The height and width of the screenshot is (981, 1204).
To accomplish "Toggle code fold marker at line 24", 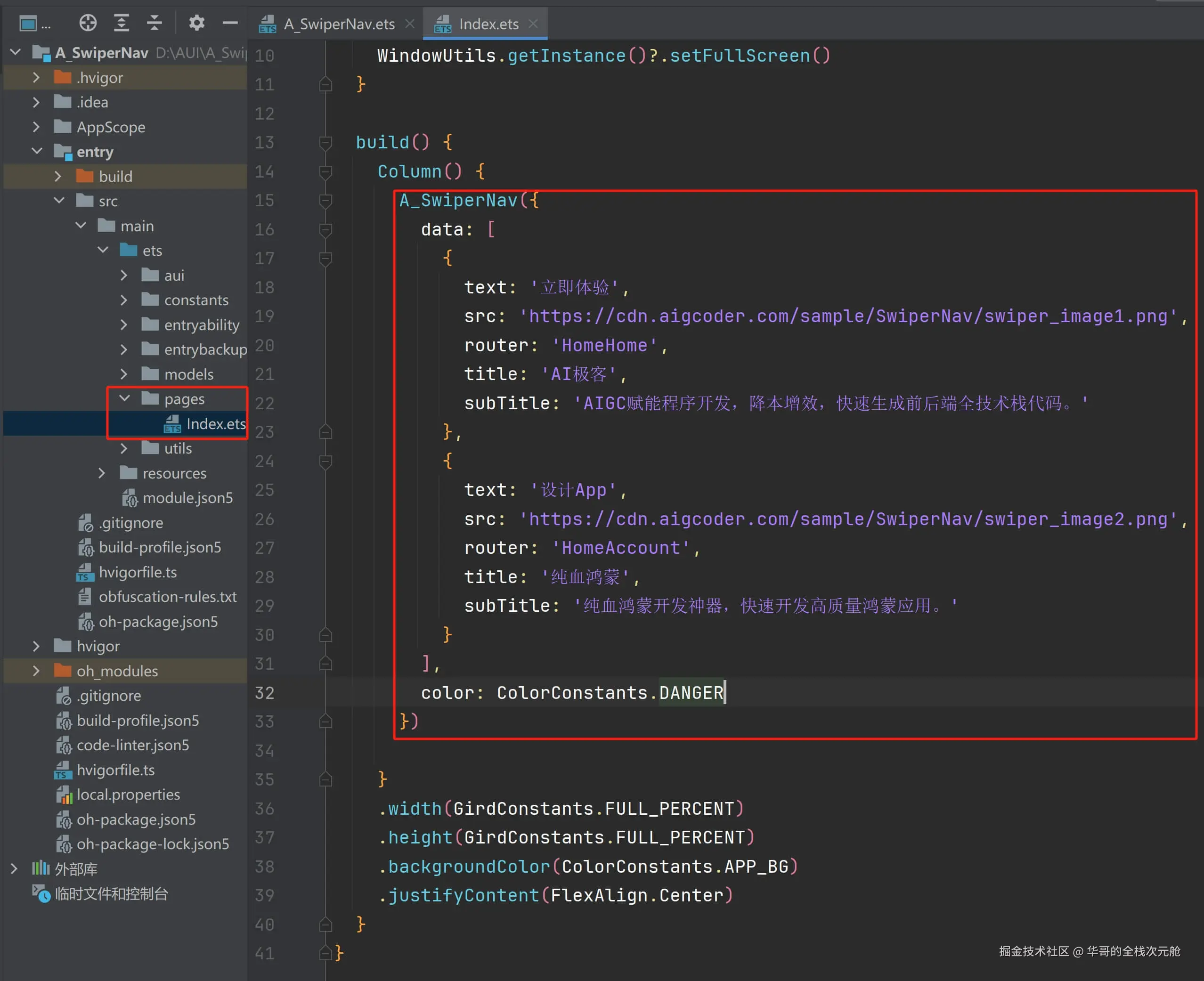I will tap(325, 462).
